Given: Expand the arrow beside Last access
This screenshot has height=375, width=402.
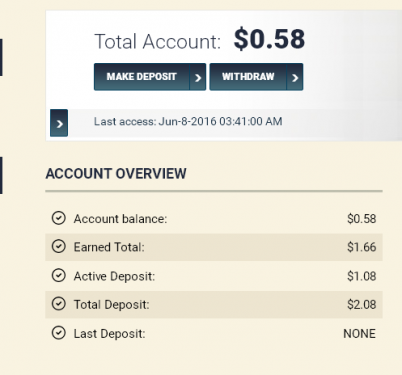Looking at the screenshot, I should click(x=59, y=123).
